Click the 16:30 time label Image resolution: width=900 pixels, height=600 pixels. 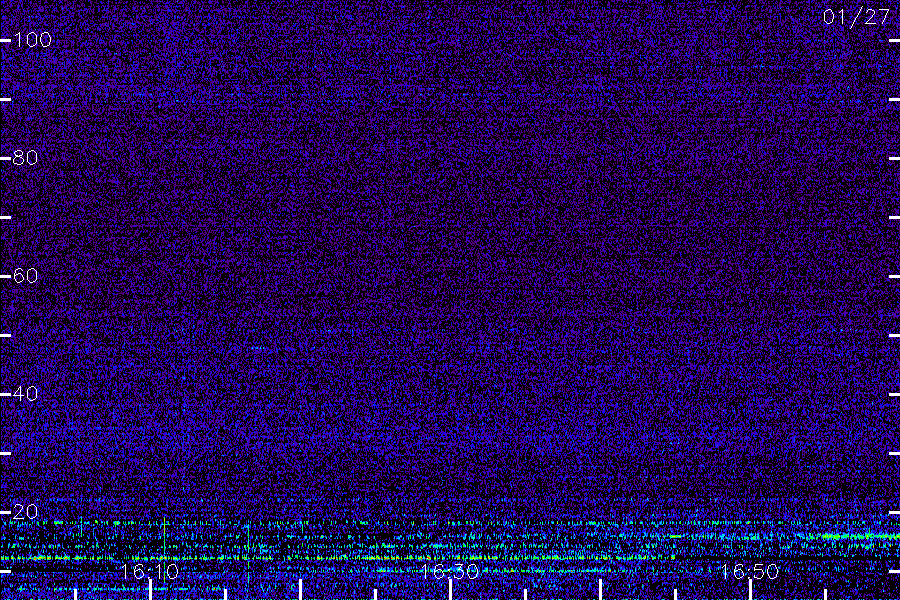click(x=449, y=572)
